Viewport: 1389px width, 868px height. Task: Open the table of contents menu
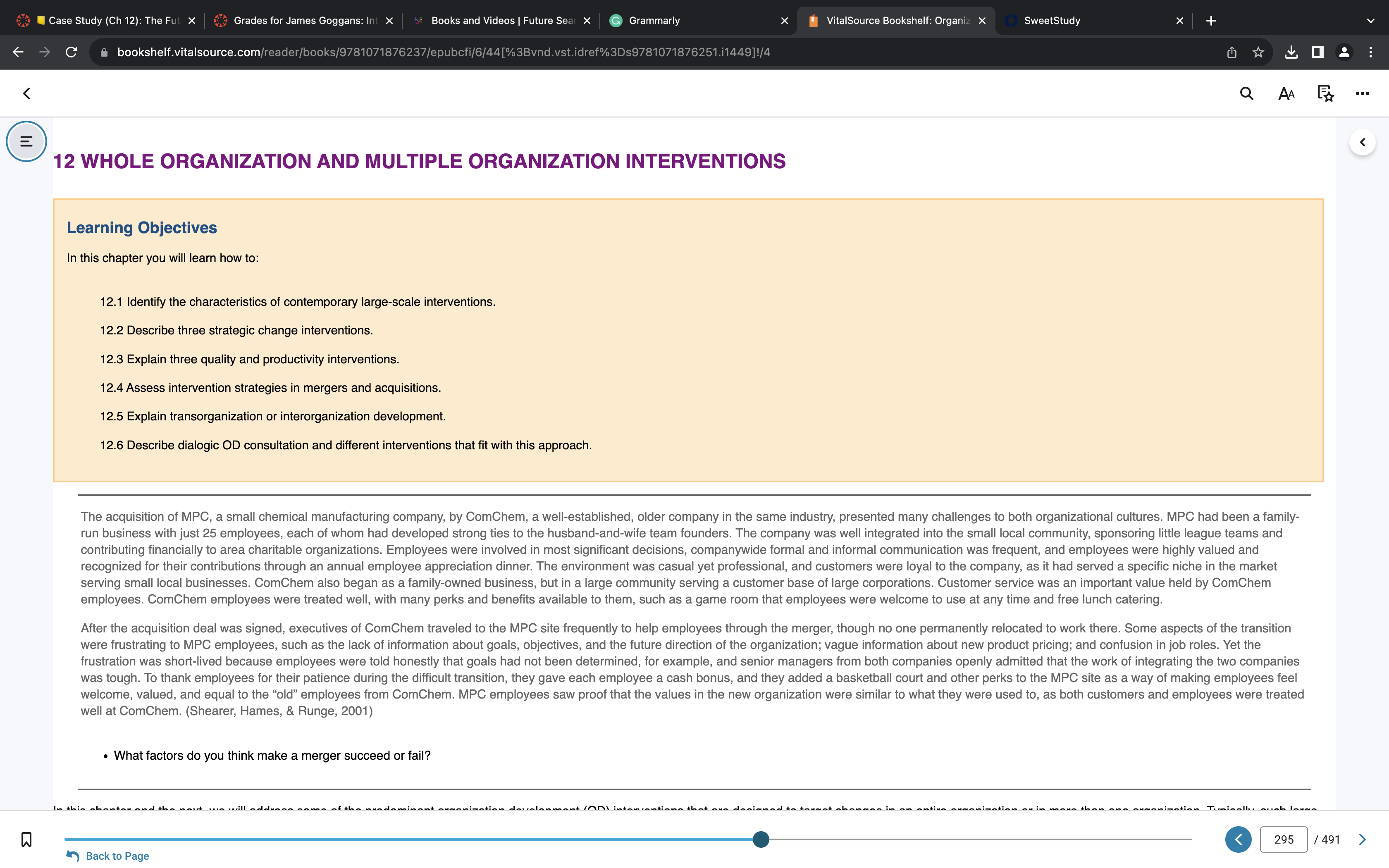26,141
